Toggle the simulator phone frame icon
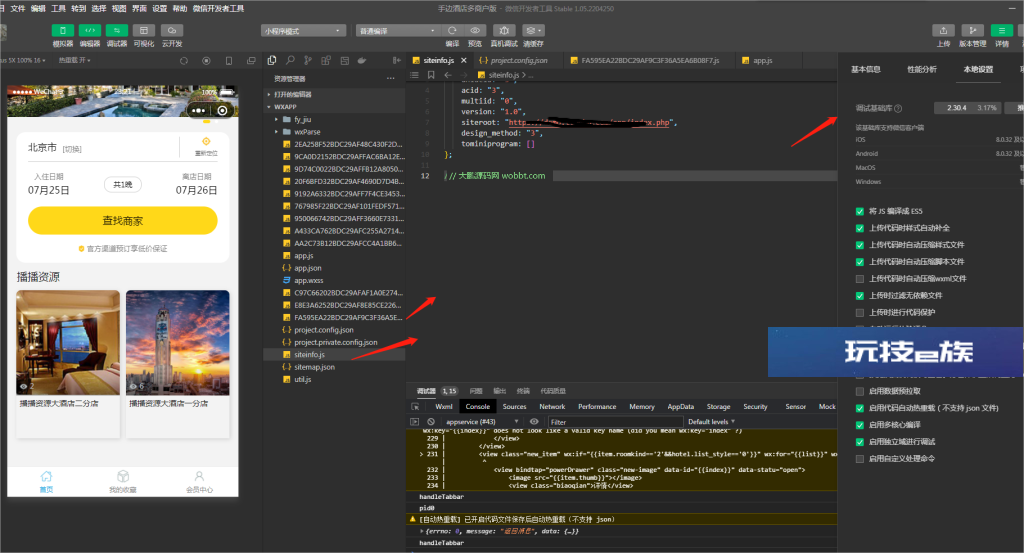Screen dimensions: 1024x553 click(229, 61)
